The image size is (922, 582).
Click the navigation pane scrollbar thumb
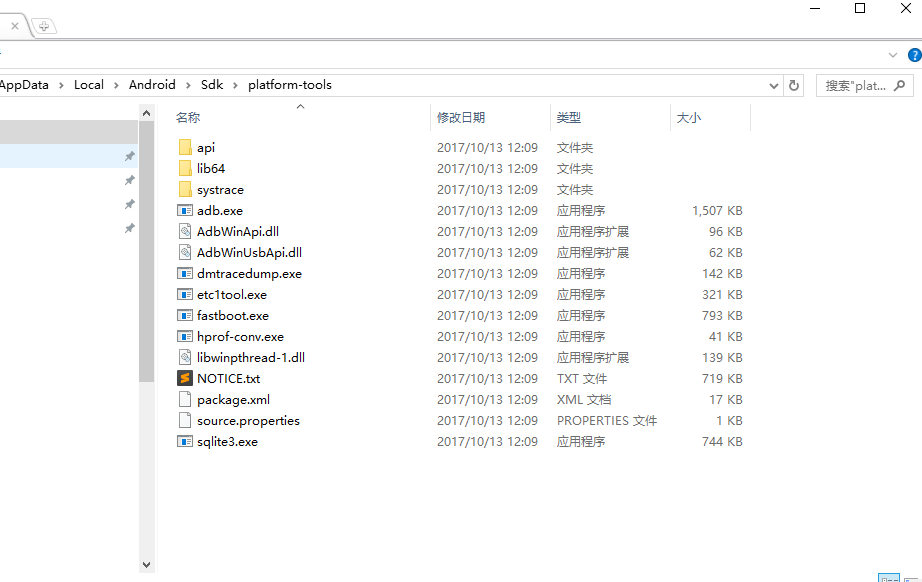146,252
